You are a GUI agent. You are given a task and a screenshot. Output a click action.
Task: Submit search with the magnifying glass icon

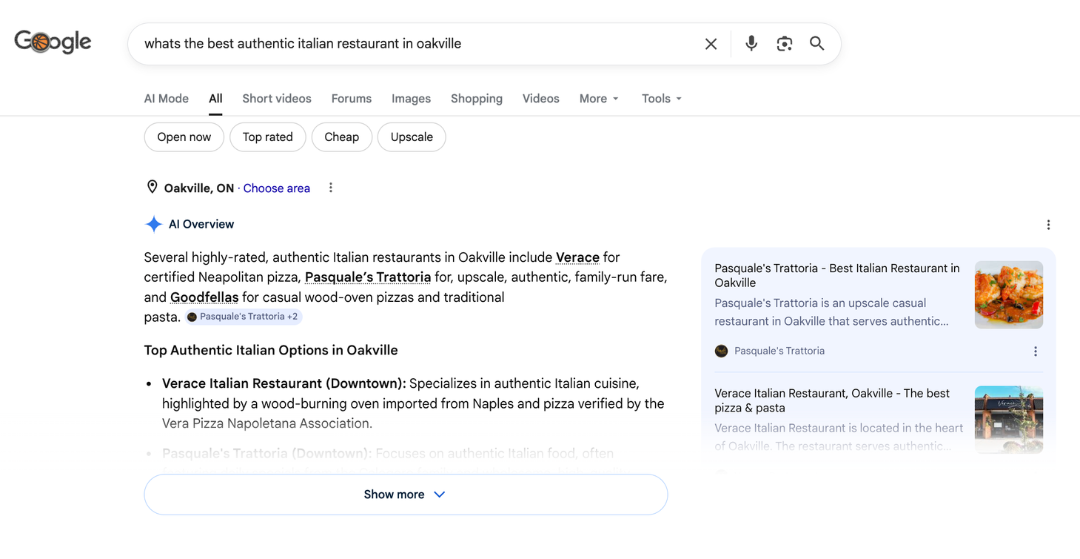[817, 43]
